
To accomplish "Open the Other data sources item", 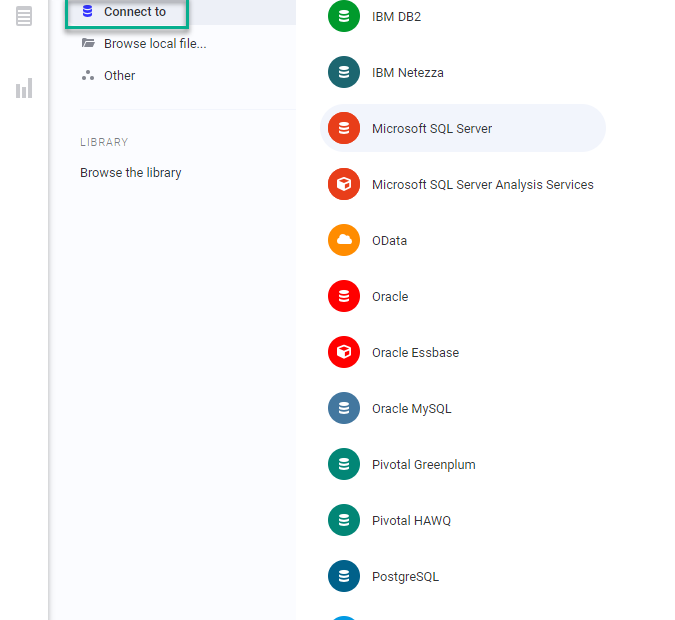I will tap(119, 76).
